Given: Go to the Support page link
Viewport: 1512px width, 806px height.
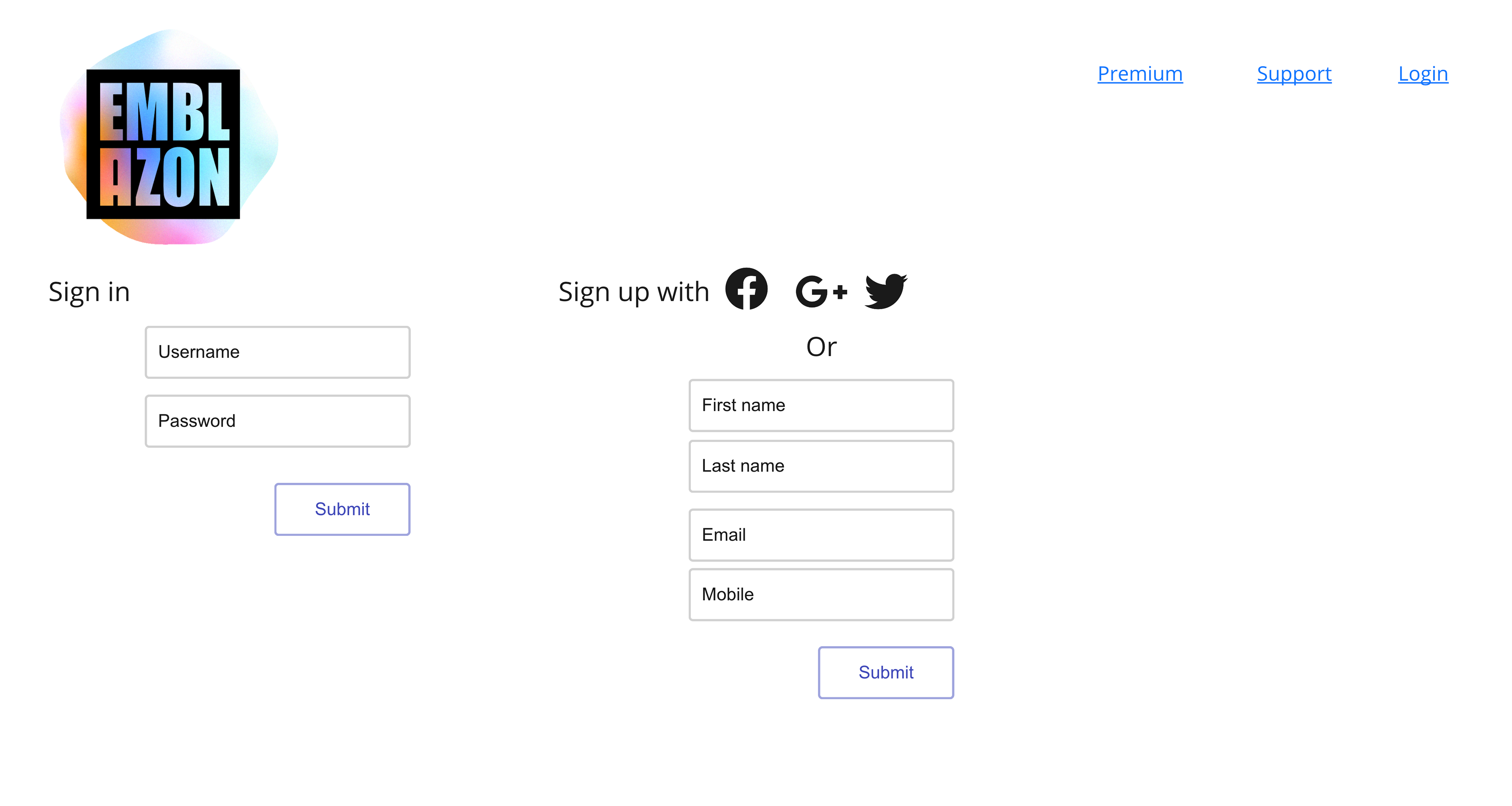Looking at the screenshot, I should (x=1293, y=74).
